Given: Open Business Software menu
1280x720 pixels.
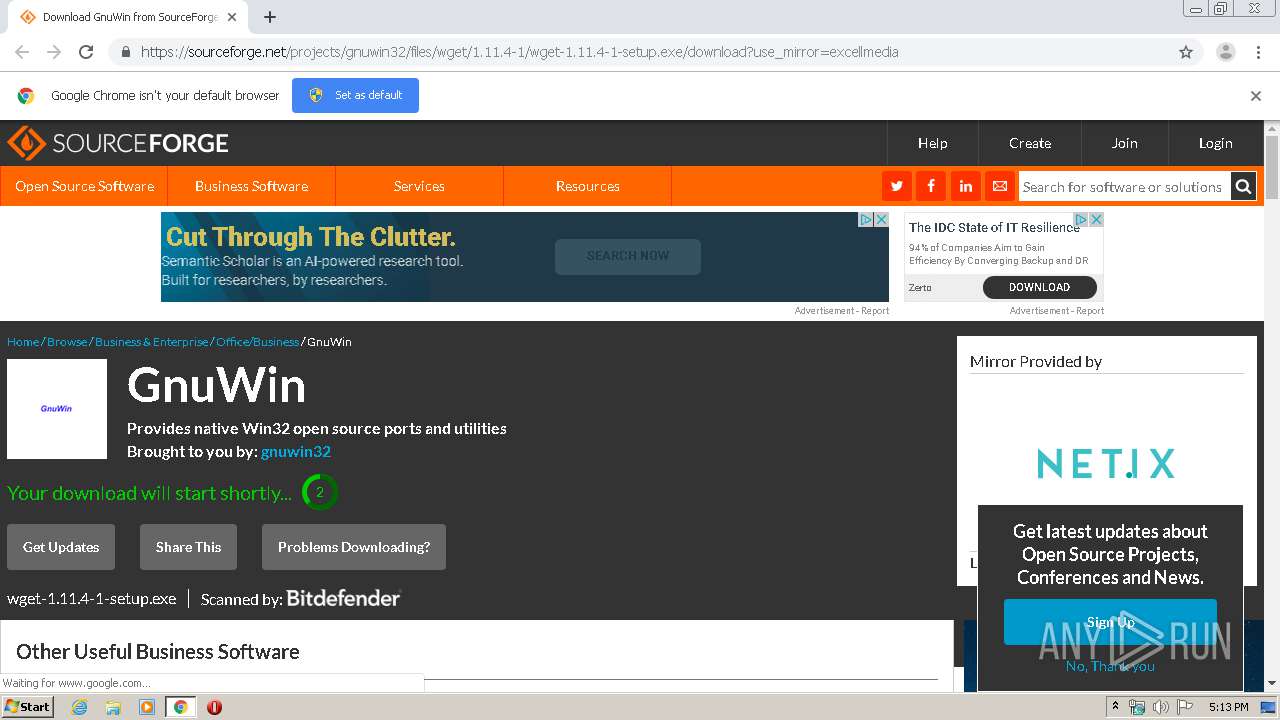Looking at the screenshot, I should 252,186.
